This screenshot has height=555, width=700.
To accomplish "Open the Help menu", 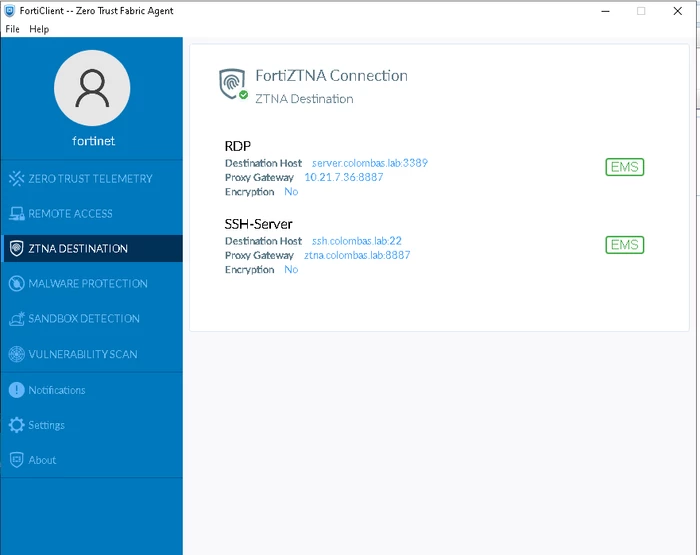I will tap(39, 29).
